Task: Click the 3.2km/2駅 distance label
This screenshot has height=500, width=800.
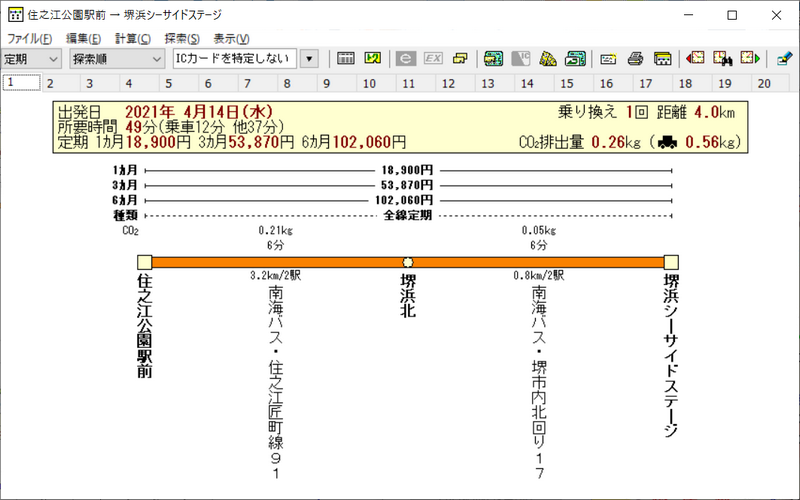Action: tap(276, 276)
